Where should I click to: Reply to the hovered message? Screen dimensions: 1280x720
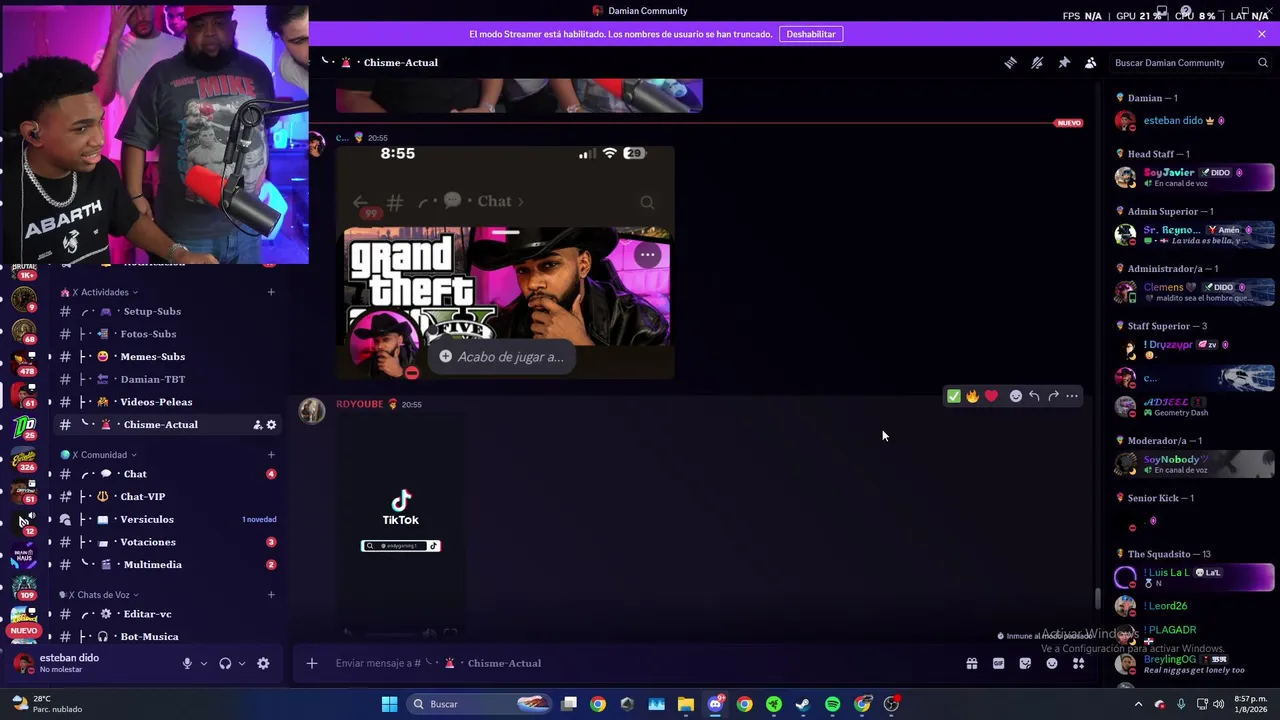click(x=1034, y=396)
